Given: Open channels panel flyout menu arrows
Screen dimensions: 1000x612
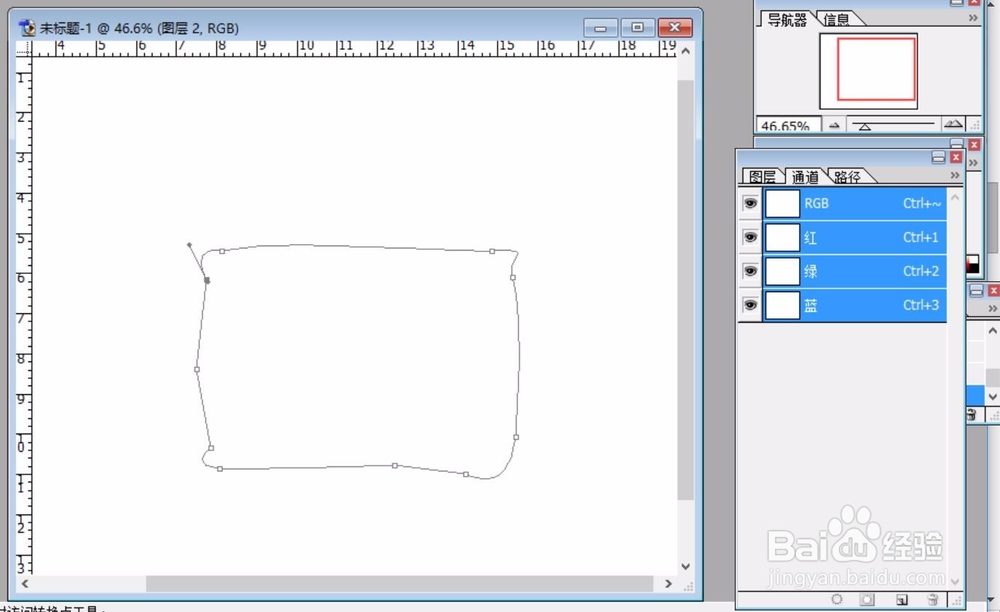Looking at the screenshot, I should pyautogui.click(x=955, y=175).
